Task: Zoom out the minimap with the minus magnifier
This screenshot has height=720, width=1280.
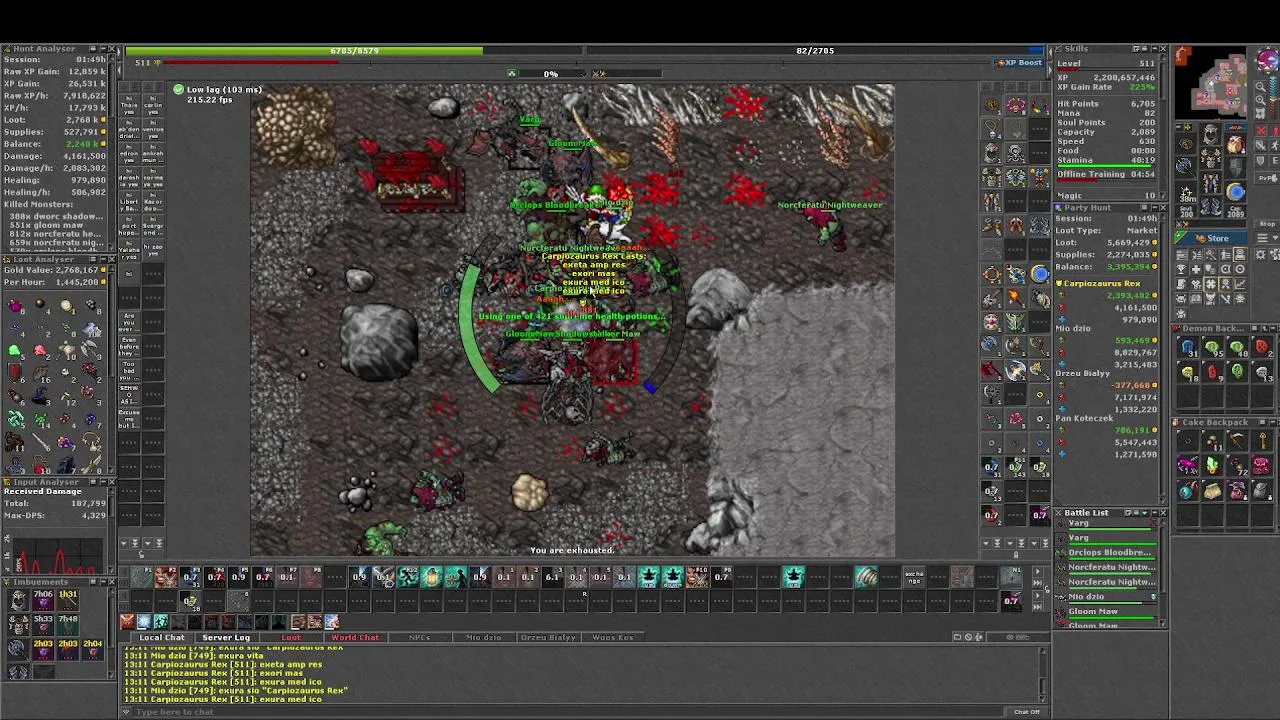Action: (1261, 87)
